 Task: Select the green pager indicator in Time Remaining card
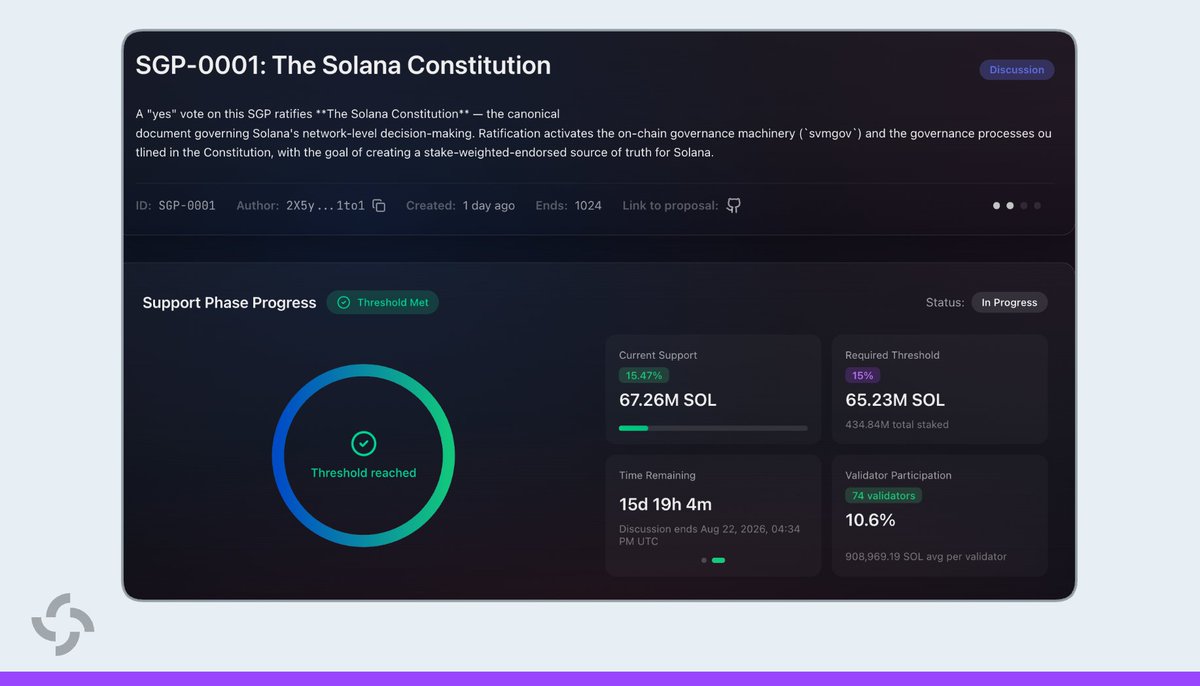[x=718, y=560]
